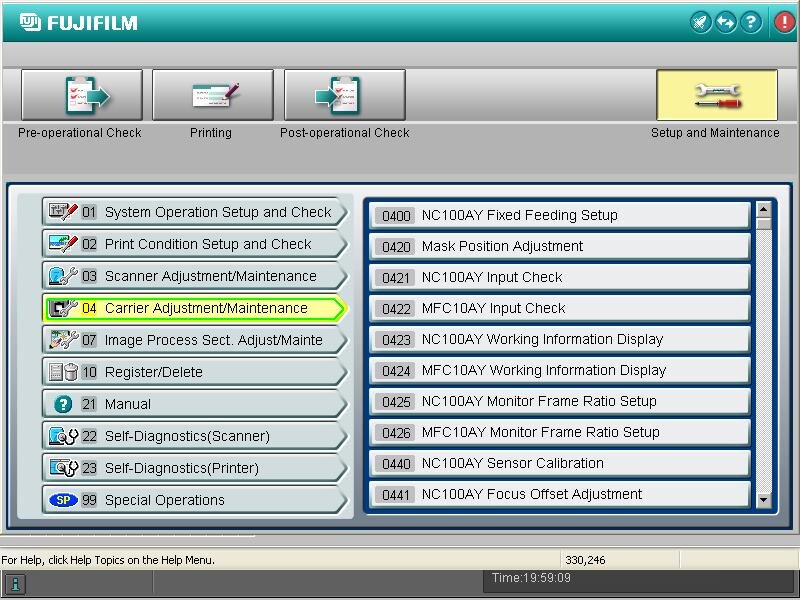The width and height of the screenshot is (800, 600).
Task: Click the info icon in bottom-left corner
Action: click(15, 584)
